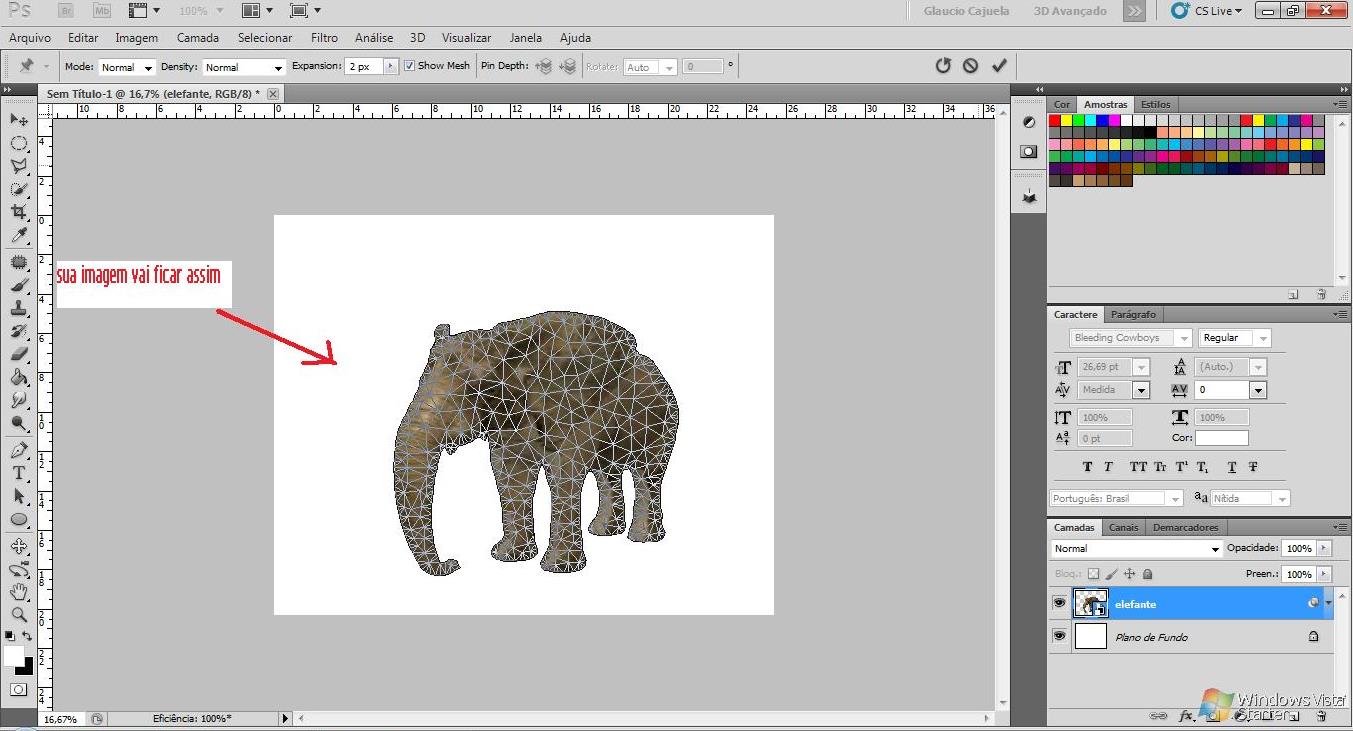Open the Arquivo menu

click(30, 38)
